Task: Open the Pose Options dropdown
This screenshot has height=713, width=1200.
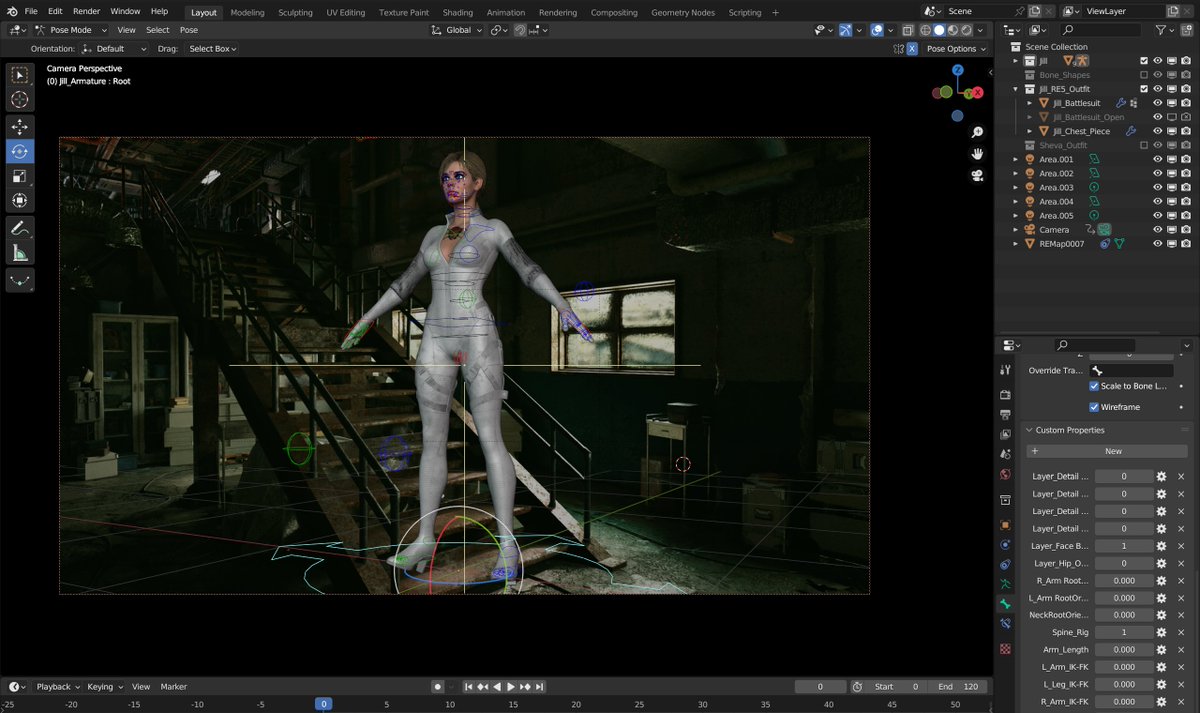Action: click(x=955, y=48)
